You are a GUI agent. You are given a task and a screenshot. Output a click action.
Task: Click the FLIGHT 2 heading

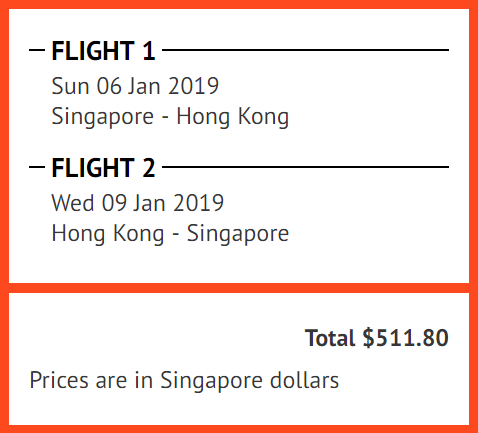click(x=103, y=168)
